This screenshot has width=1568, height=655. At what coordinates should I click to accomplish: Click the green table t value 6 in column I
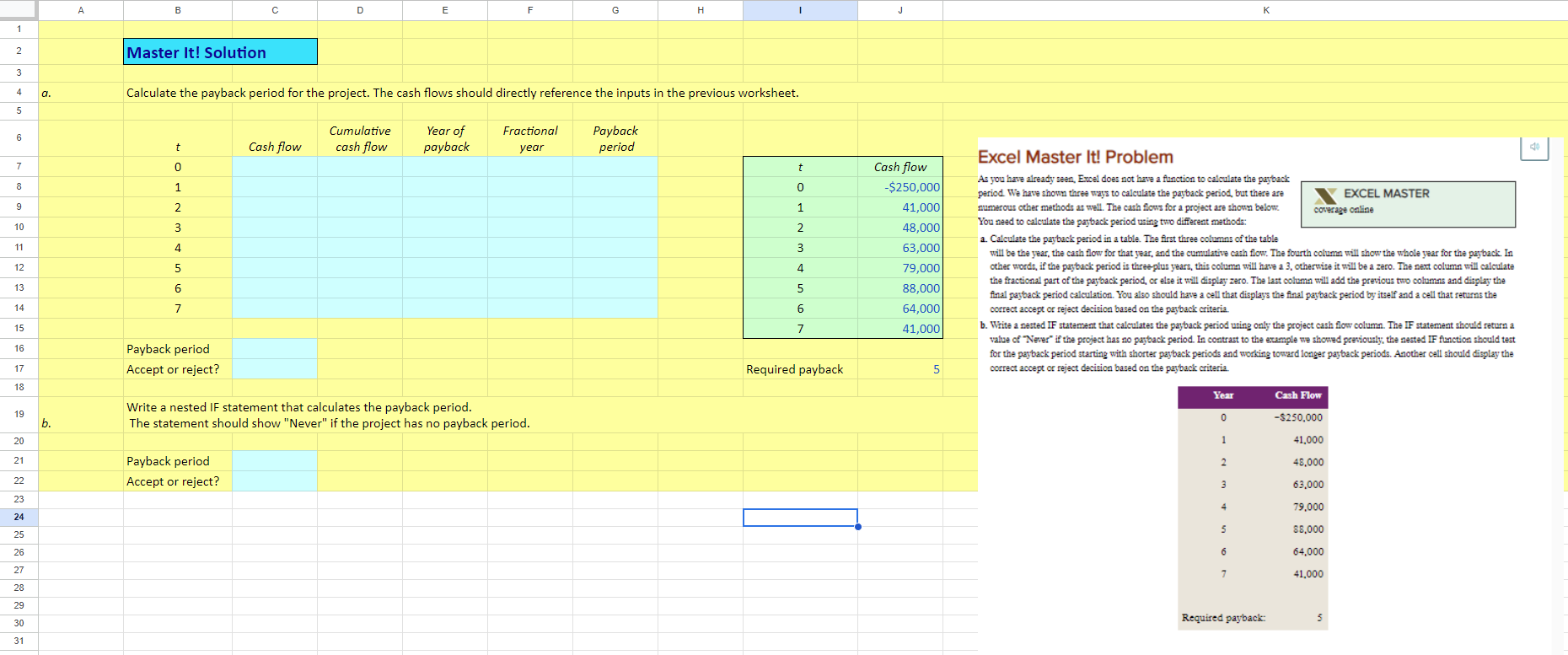800,309
